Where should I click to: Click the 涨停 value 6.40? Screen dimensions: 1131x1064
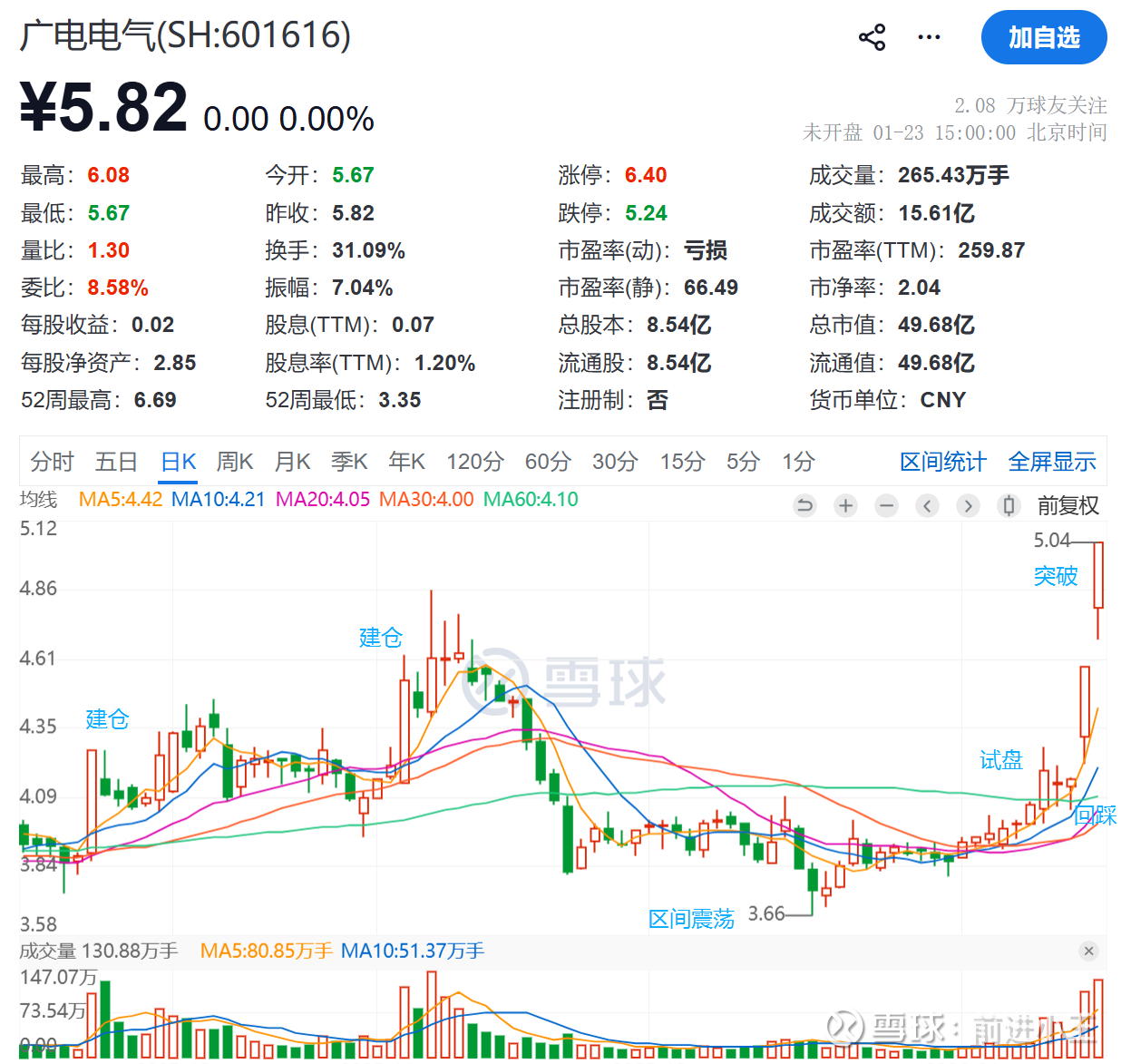pos(646,175)
